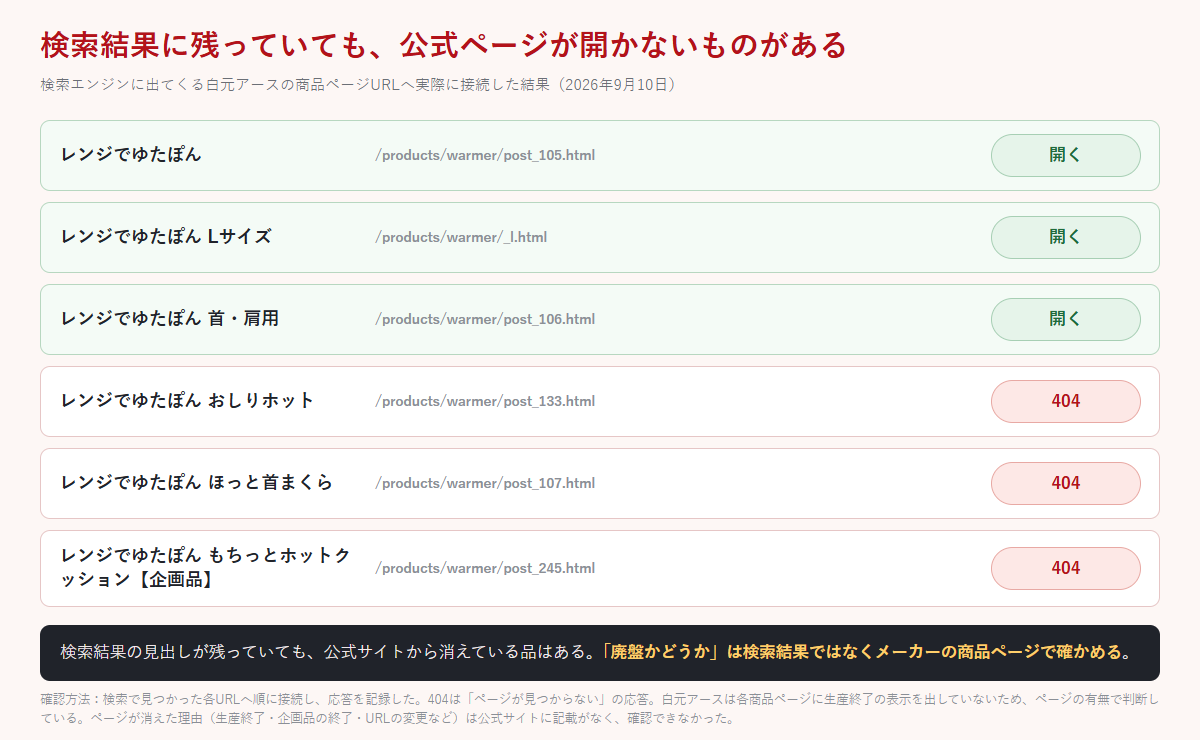Screen dimensions: 1200x740
Task: Click 開く button for 首・肩用 row
Action: (1065, 319)
